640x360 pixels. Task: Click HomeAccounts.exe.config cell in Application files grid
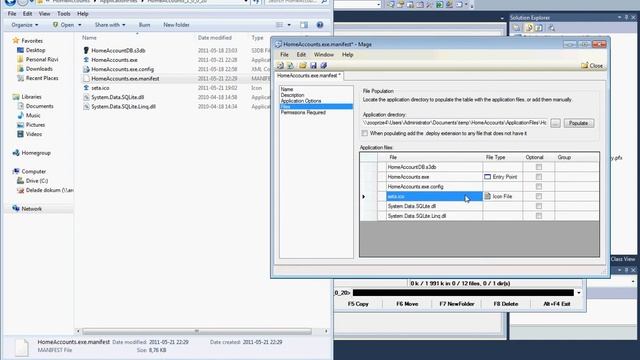[x=434, y=187]
